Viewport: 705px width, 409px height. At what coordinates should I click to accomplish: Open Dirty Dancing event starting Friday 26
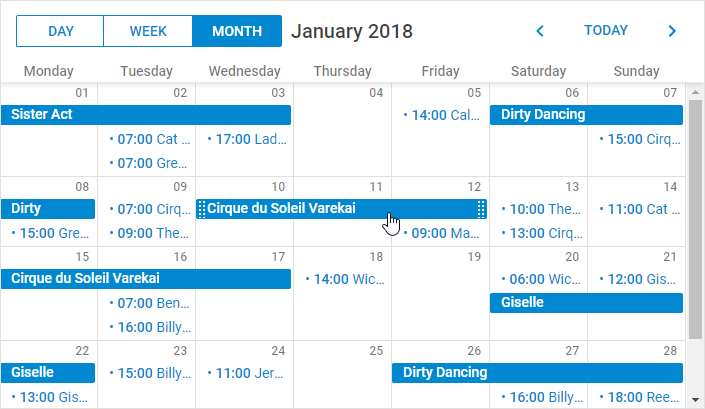(x=537, y=373)
